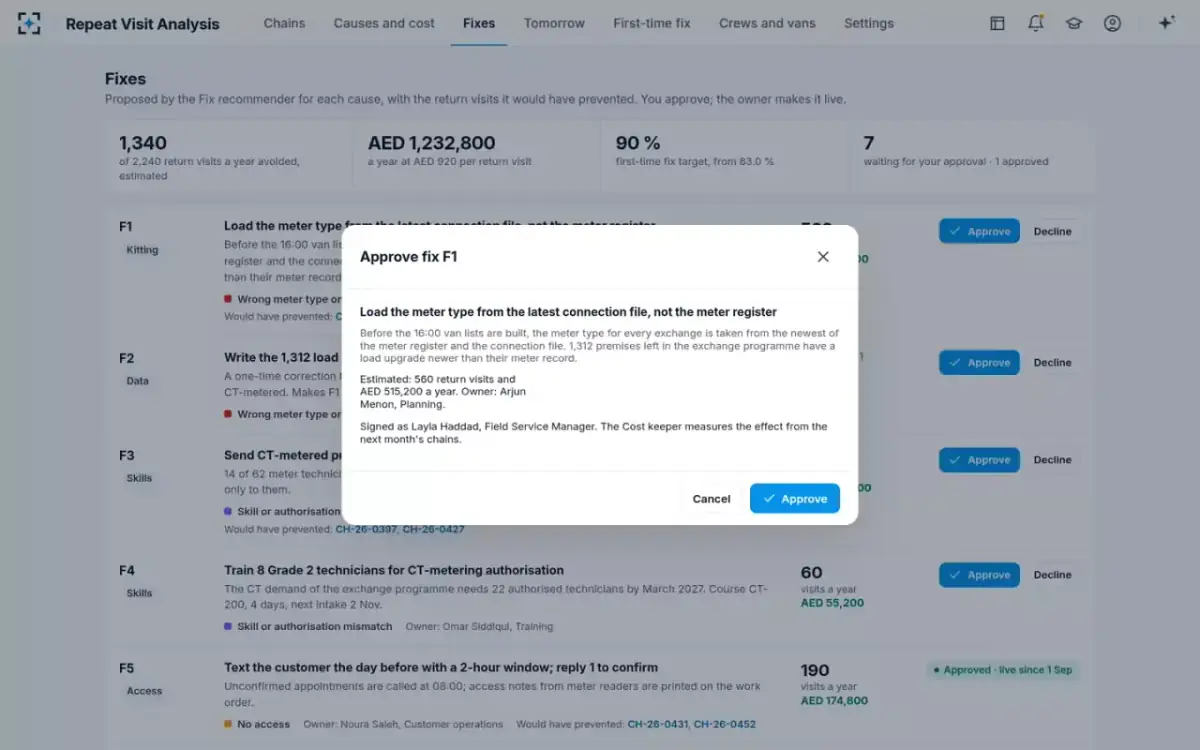
Task: Open the user profile icon
Action: 1112,23
